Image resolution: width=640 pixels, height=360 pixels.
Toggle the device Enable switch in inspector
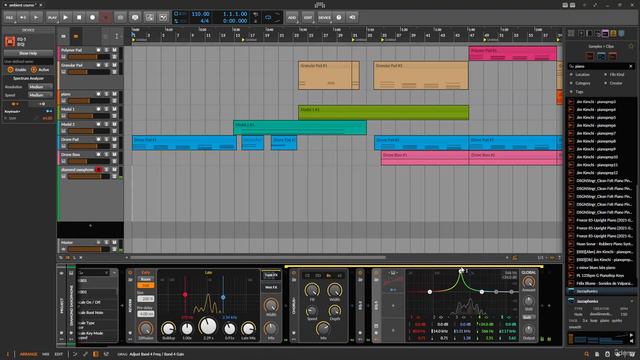click(x=11, y=70)
